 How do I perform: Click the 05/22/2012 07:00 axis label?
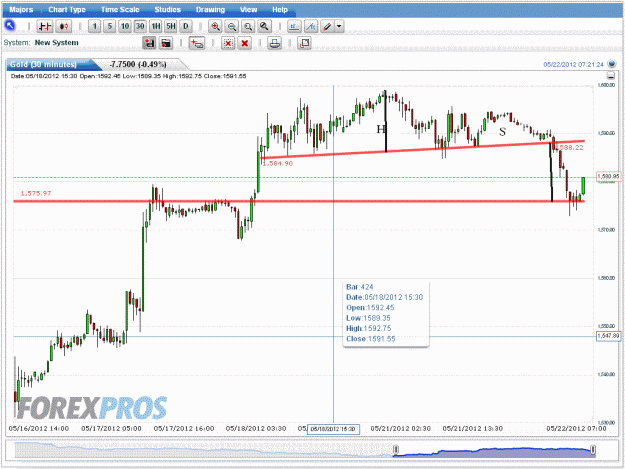pyautogui.click(x=576, y=428)
